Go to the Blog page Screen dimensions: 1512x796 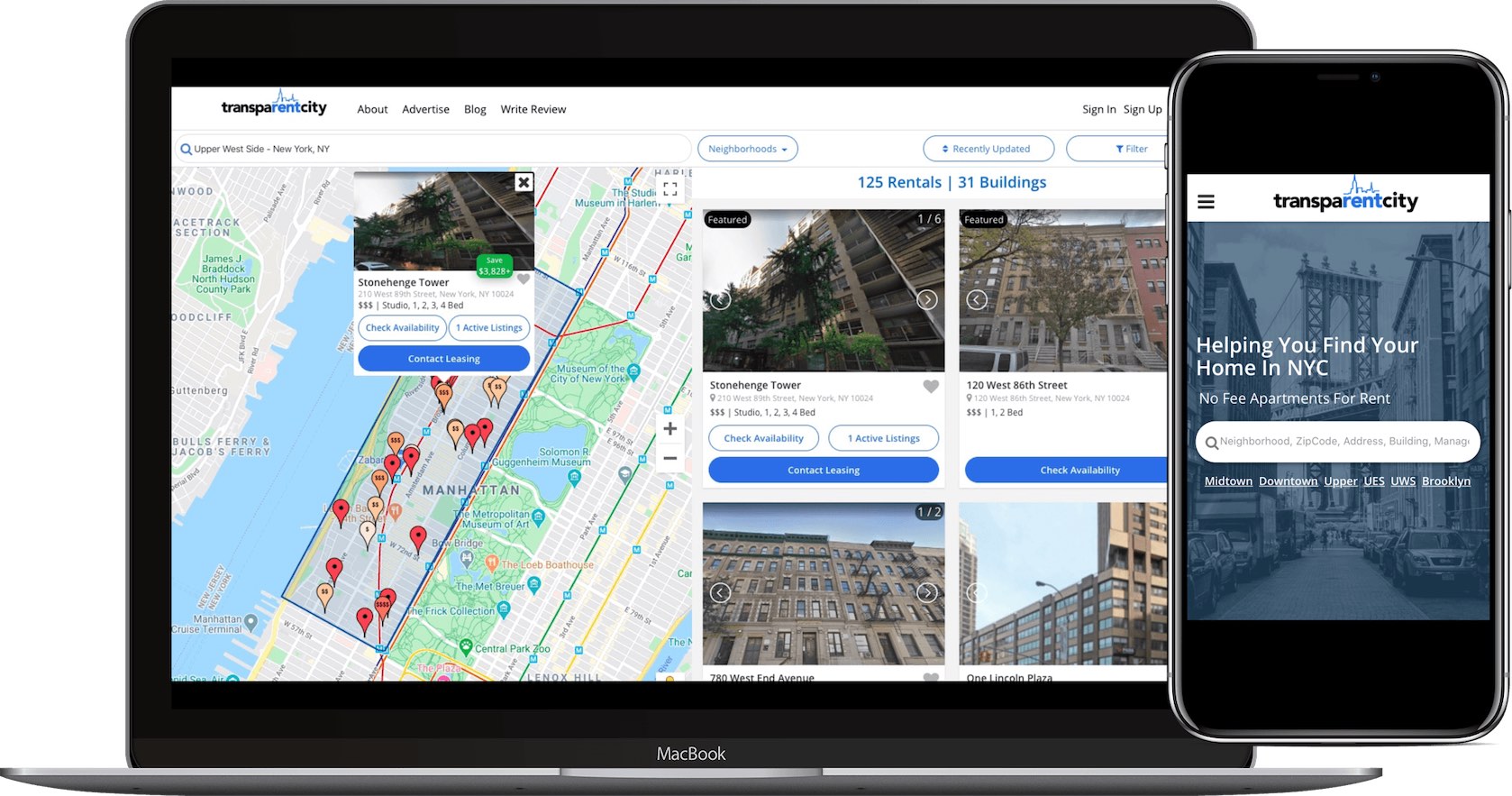[x=475, y=109]
